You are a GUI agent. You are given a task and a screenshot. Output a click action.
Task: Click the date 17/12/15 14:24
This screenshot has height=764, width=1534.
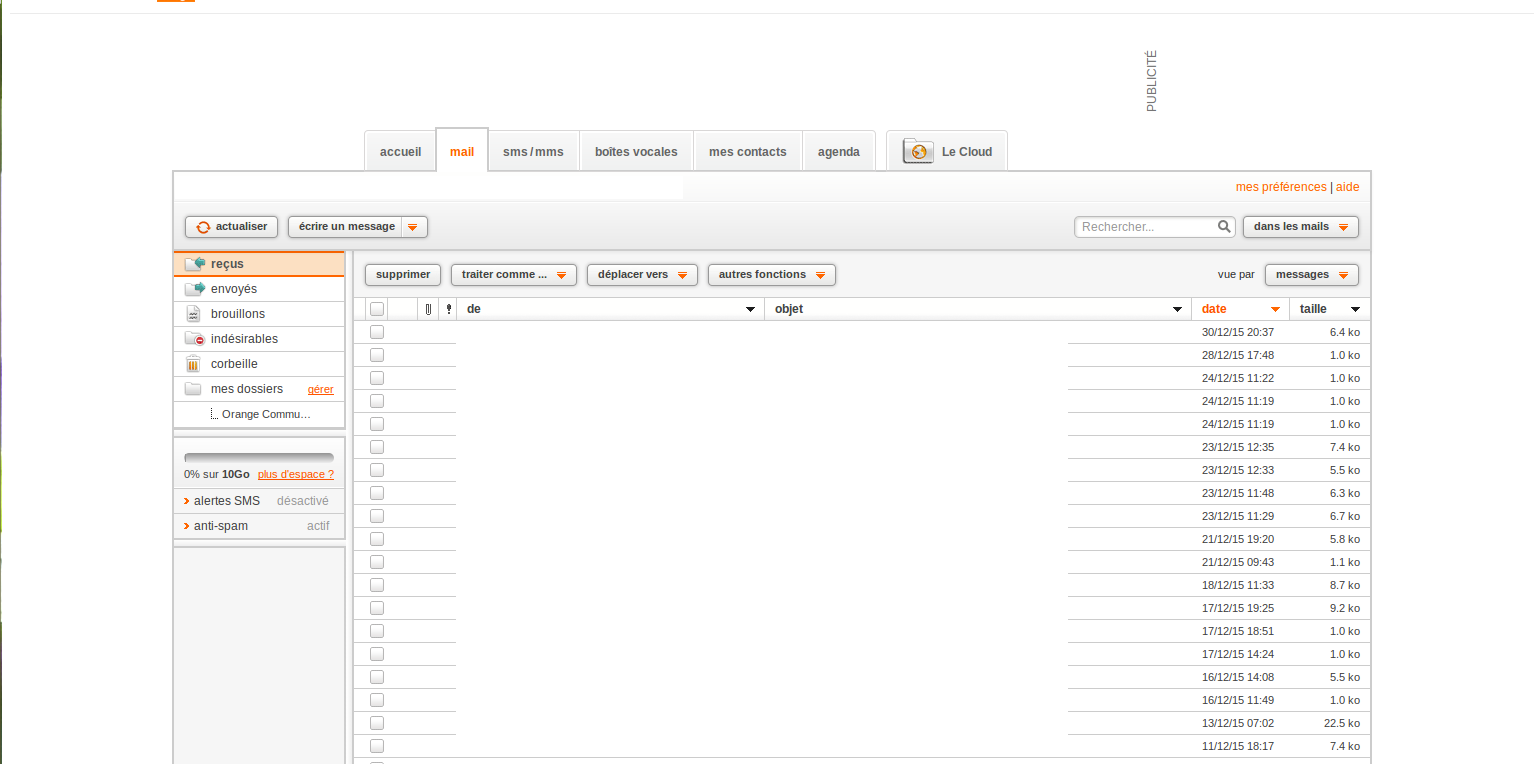1238,654
